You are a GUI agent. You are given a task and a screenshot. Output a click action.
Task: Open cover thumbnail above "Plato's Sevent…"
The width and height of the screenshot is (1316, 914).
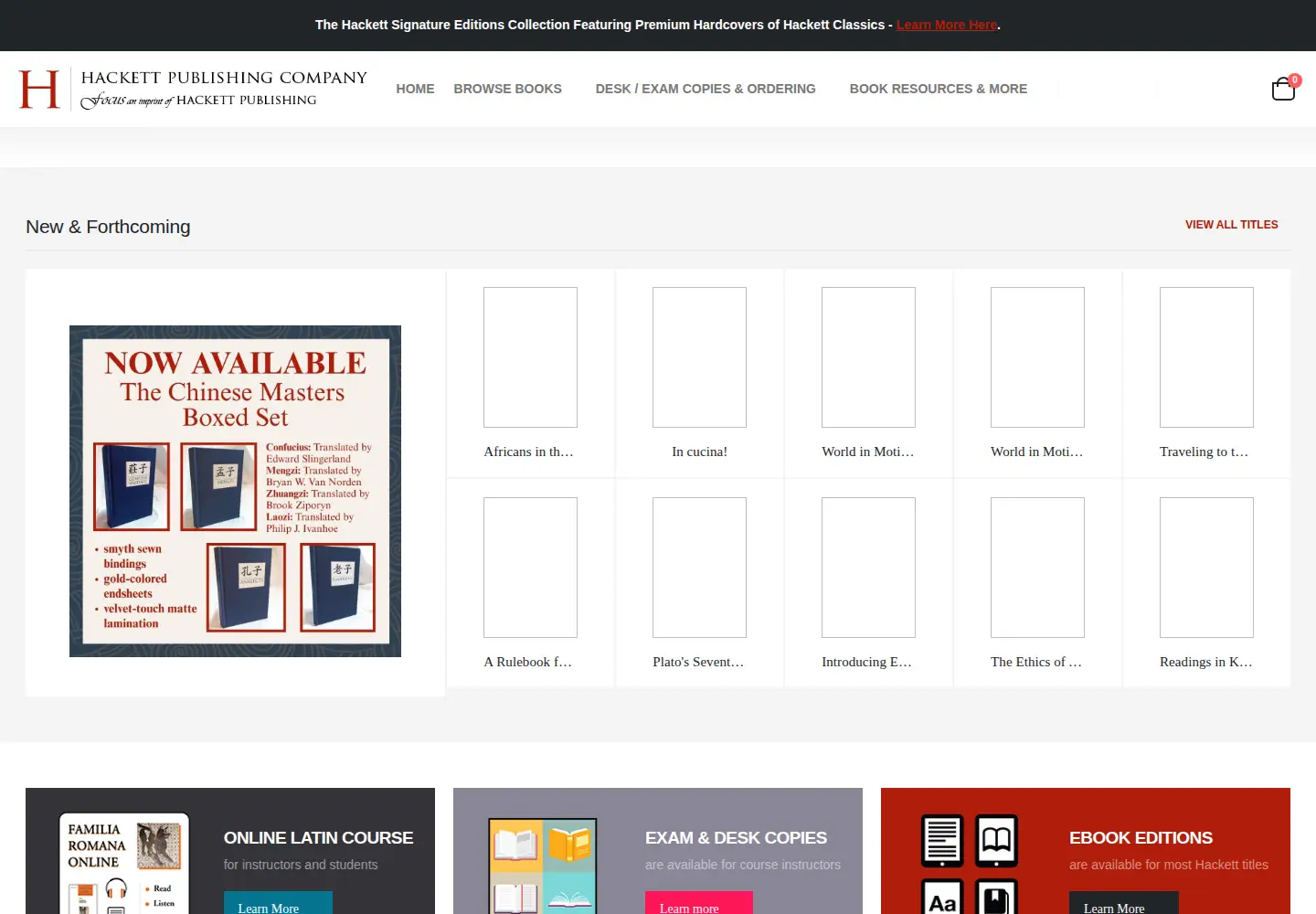[x=699, y=568]
